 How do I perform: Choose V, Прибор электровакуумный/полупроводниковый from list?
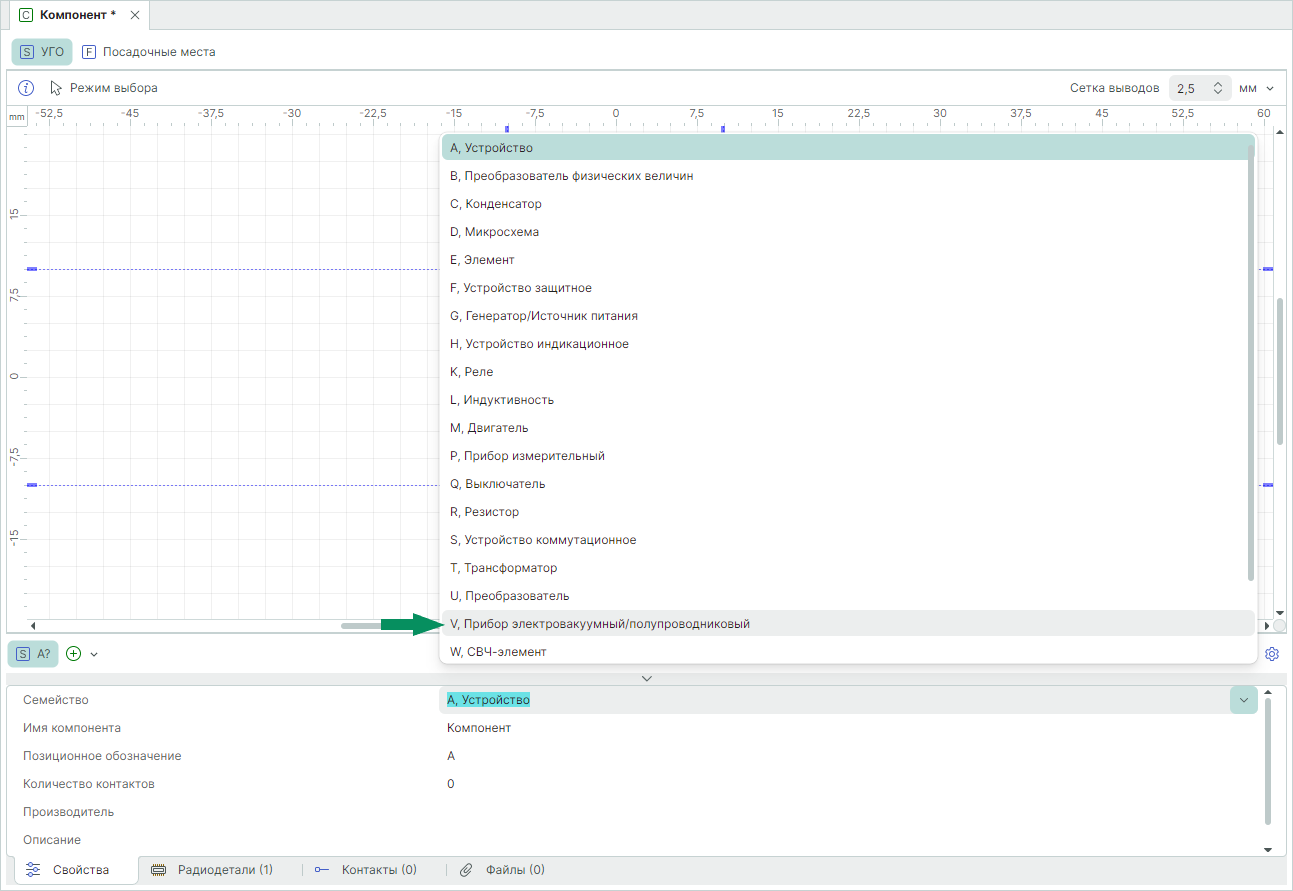pos(600,624)
